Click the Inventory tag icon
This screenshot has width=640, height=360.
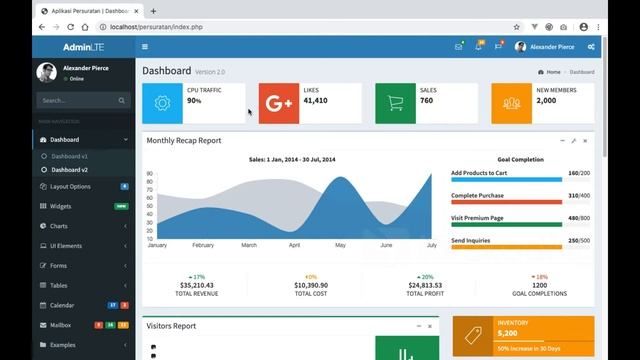(473, 336)
